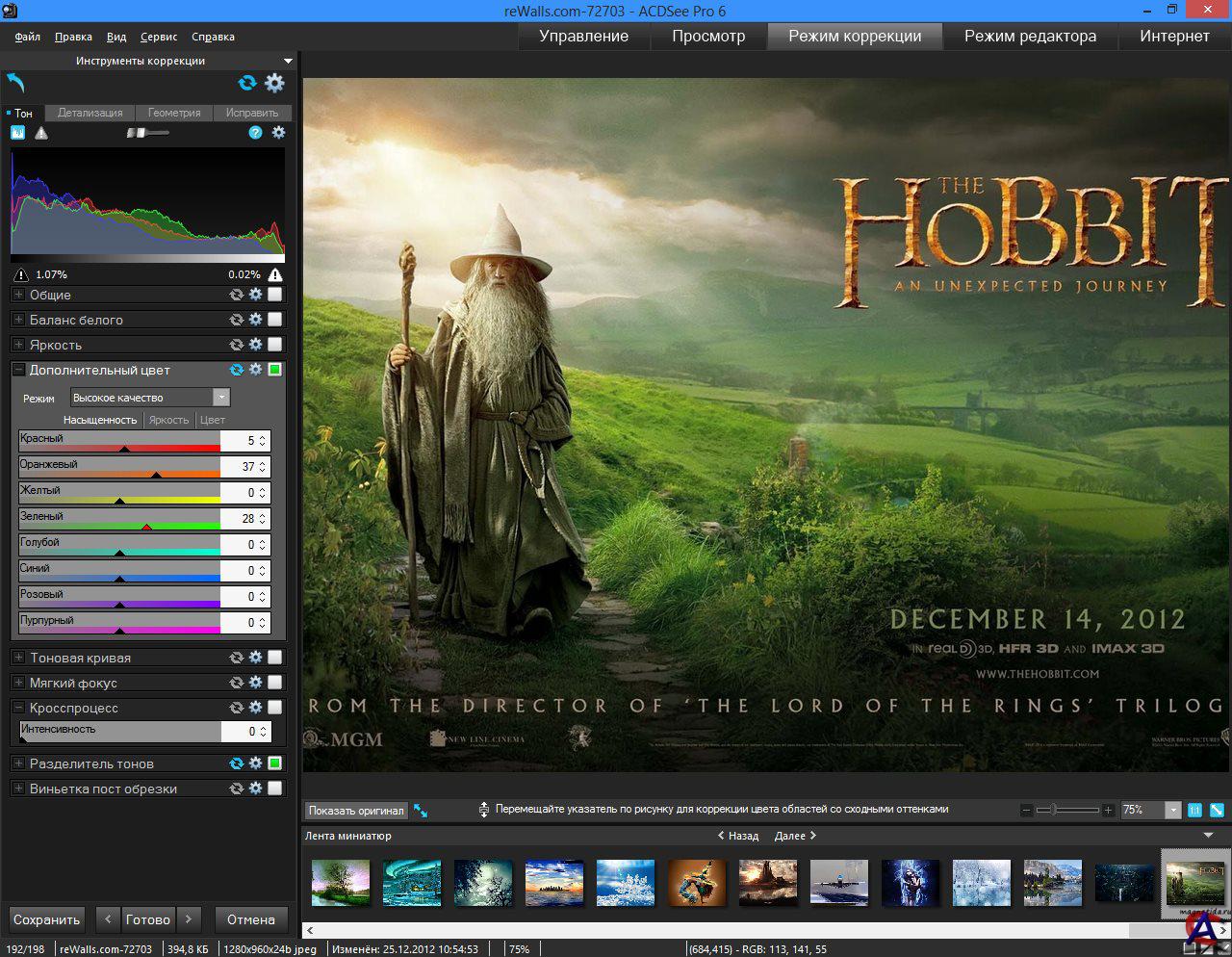Click the Оранжевый saturation slider

(119, 467)
